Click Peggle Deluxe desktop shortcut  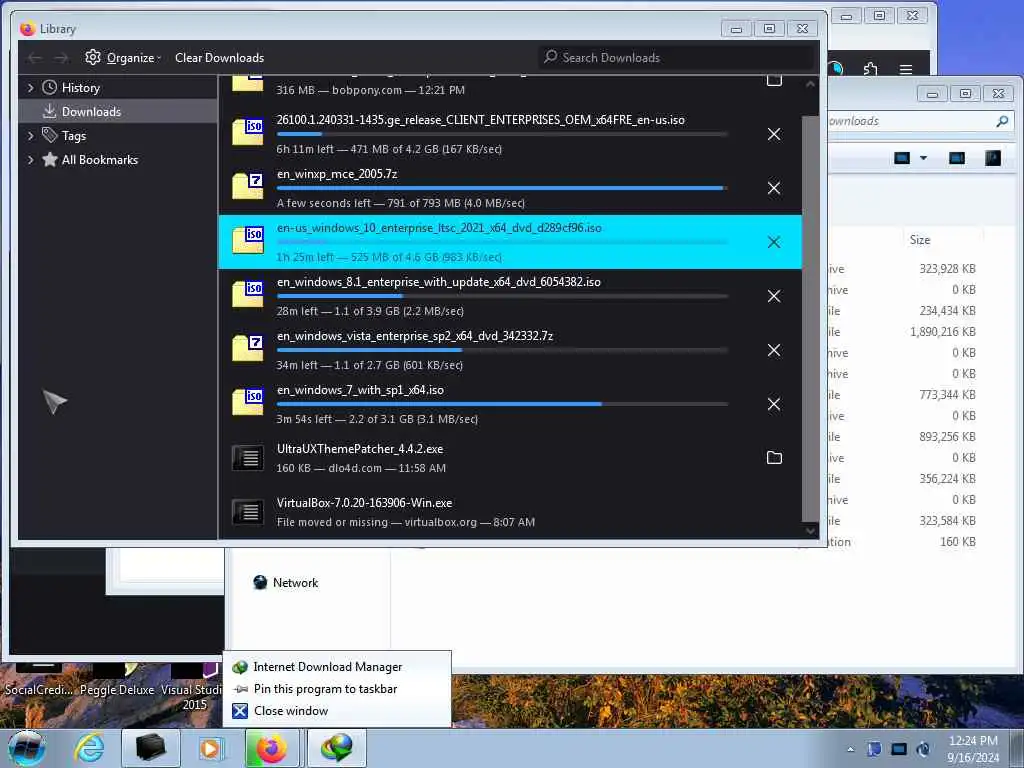(117, 681)
